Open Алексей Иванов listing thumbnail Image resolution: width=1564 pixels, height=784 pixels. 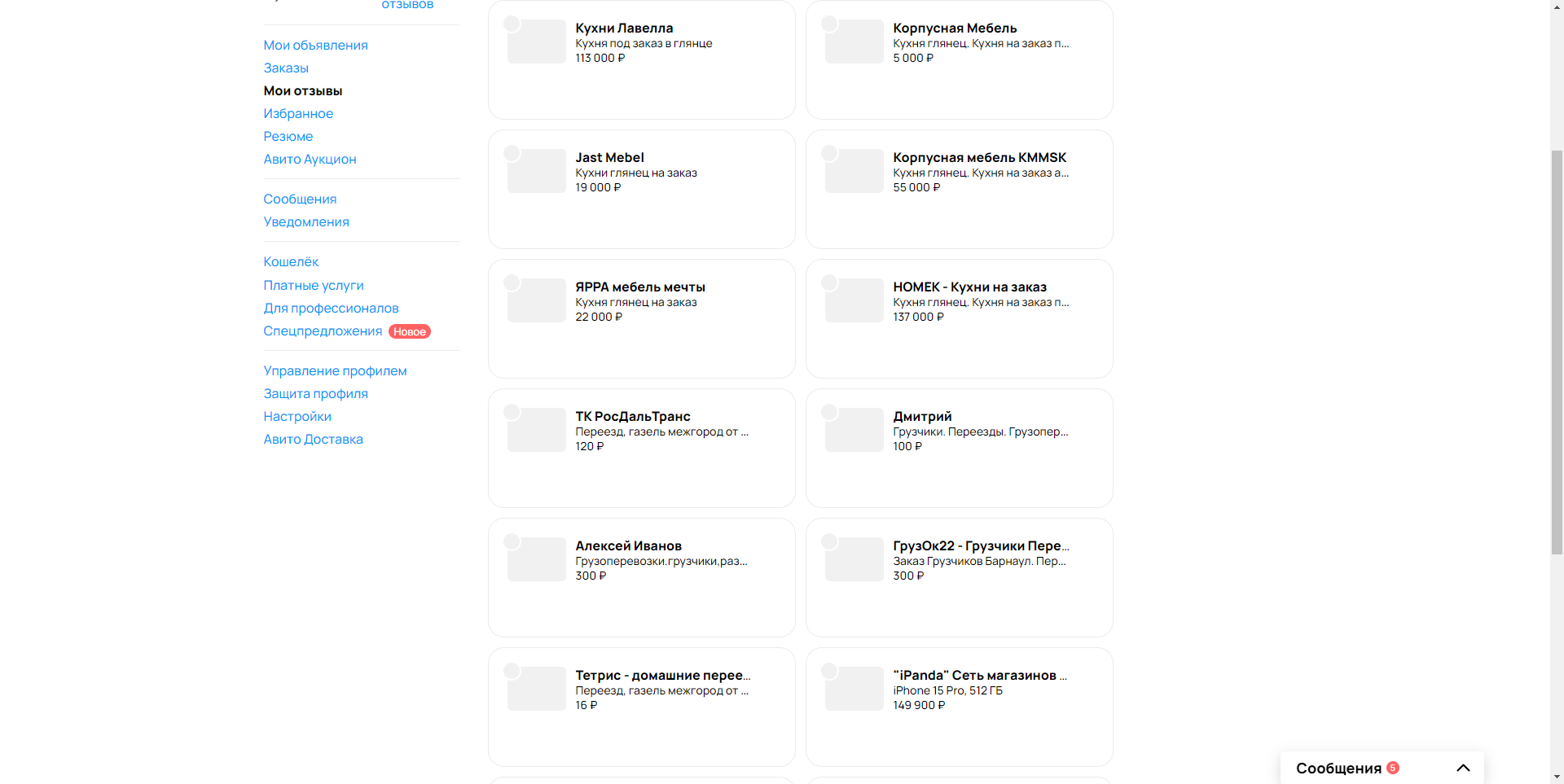pos(536,559)
